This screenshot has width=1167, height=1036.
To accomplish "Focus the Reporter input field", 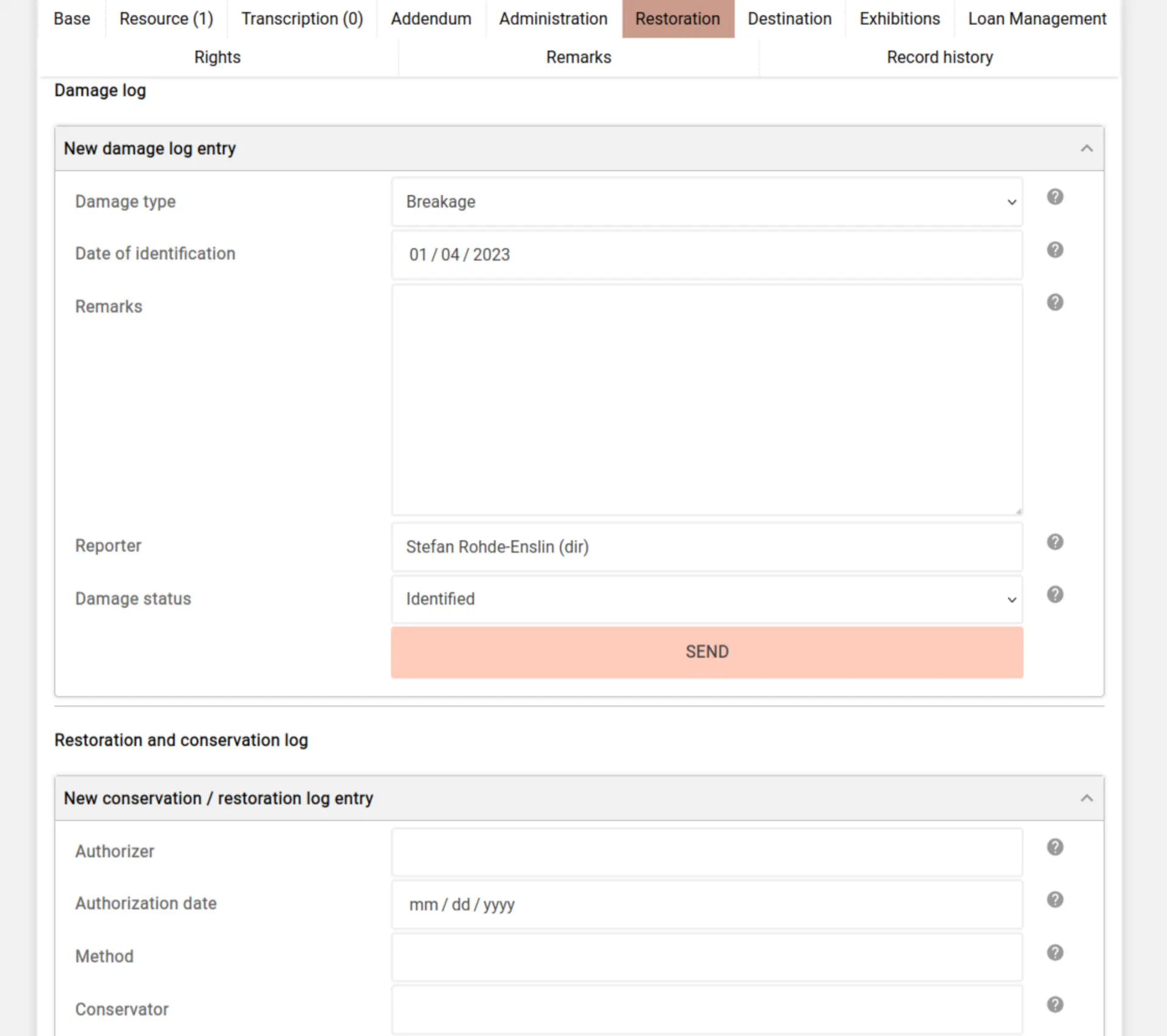I will pyautogui.click(x=707, y=547).
